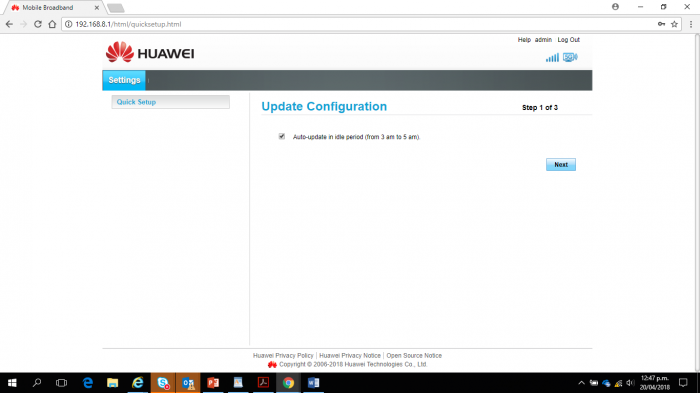This screenshot has height=393, width=700.
Task: Launch Internet Explorer from taskbar
Action: click(138, 383)
